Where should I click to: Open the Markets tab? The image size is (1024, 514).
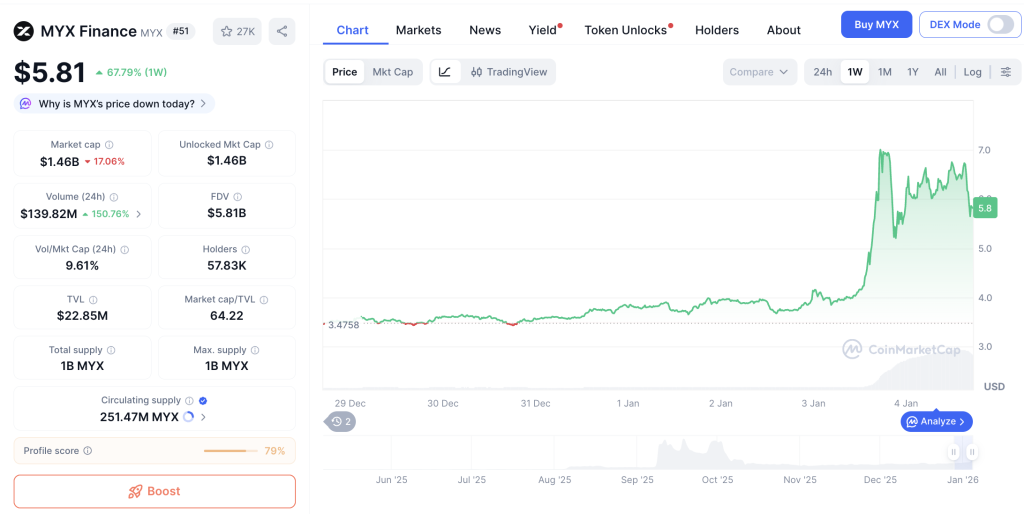tap(419, 30)
